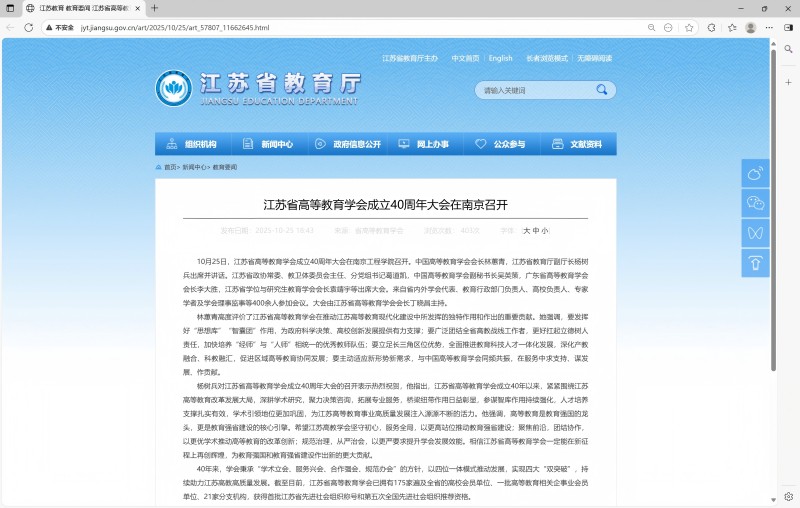Open the 新闻中心 navigation tab

tap(270, 144)
